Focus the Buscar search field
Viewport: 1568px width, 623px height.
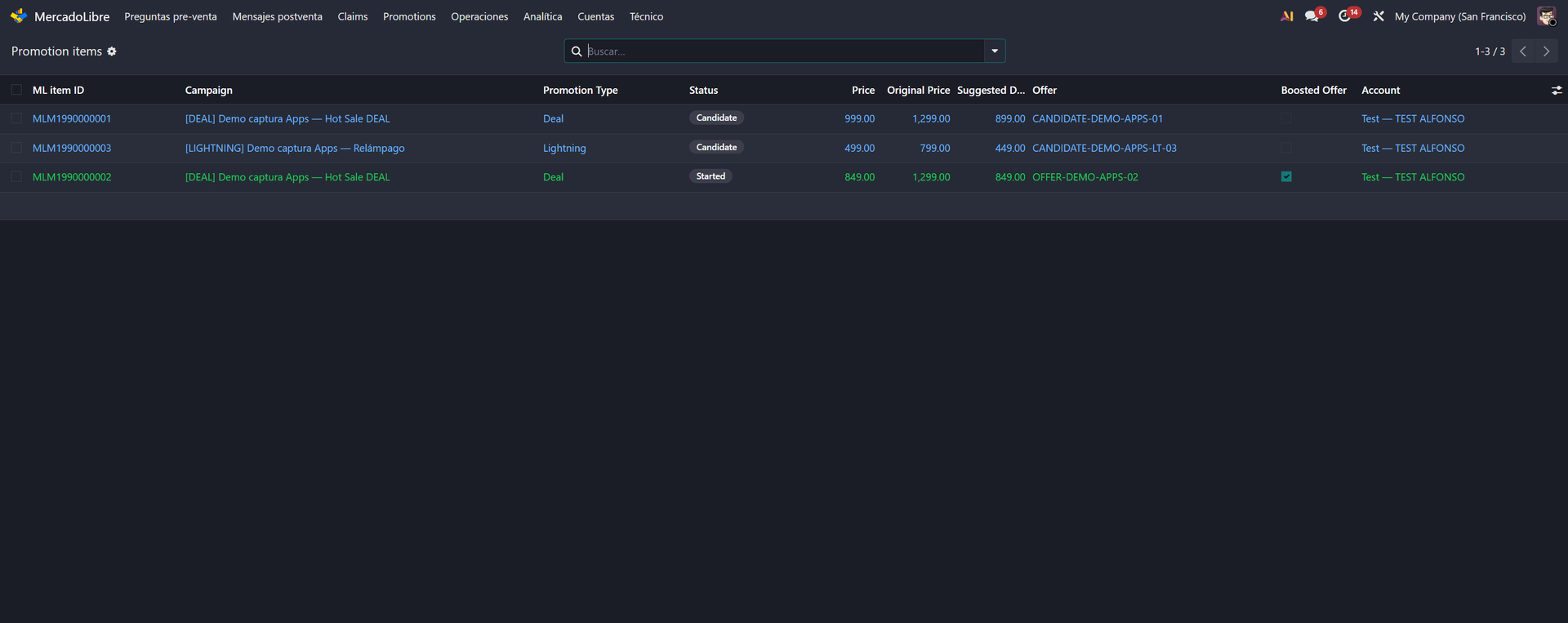tap(784, 51)
